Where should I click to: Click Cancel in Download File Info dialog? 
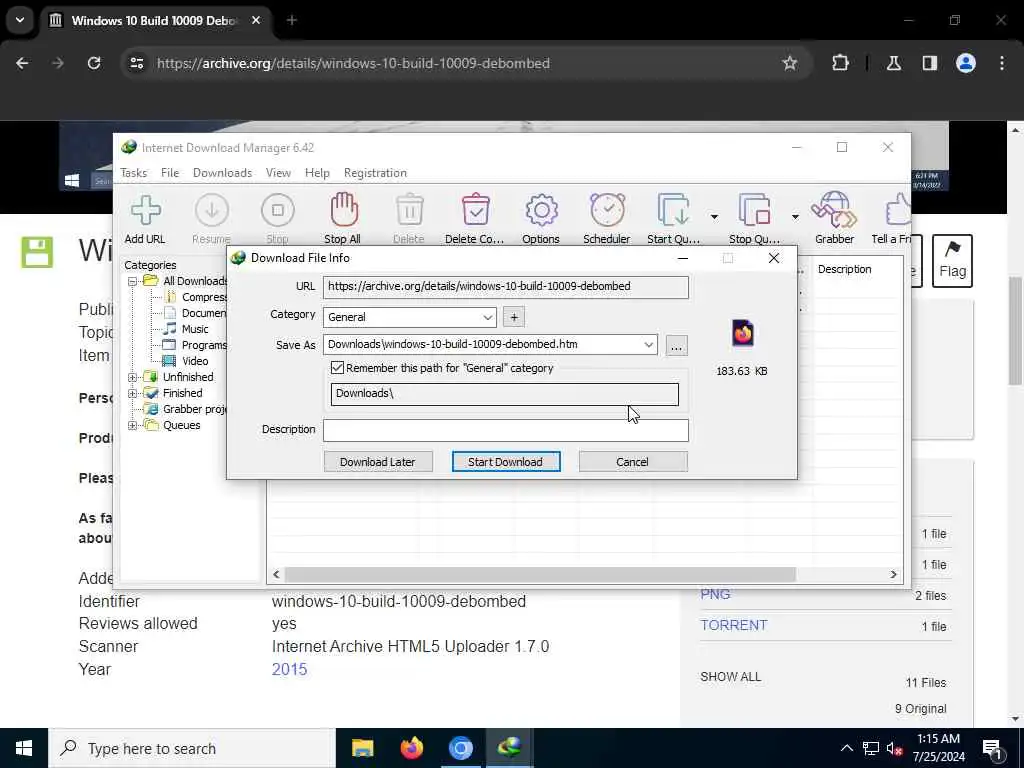coord(633,462)
